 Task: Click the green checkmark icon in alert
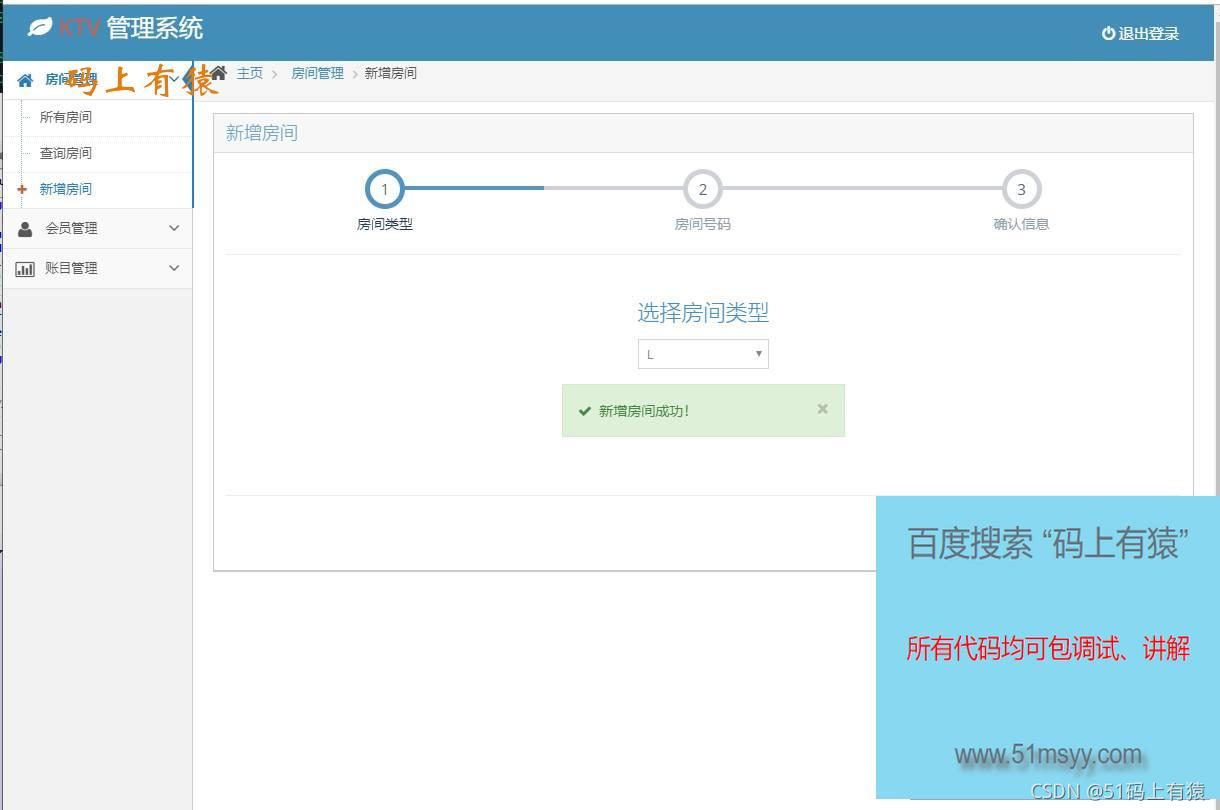tap(585, 411)
